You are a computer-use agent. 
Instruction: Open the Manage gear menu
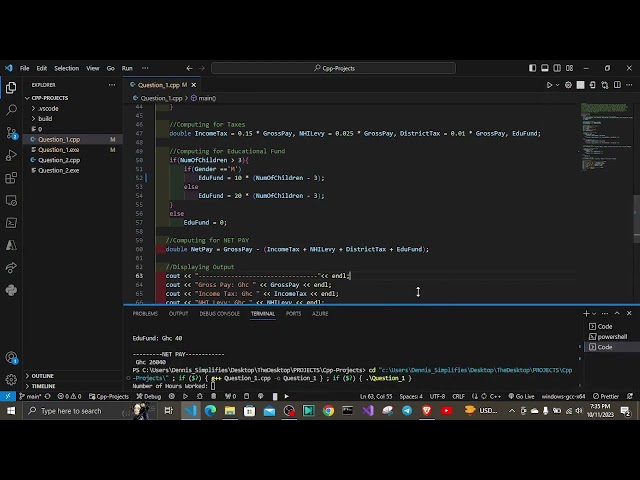[11, 380]
